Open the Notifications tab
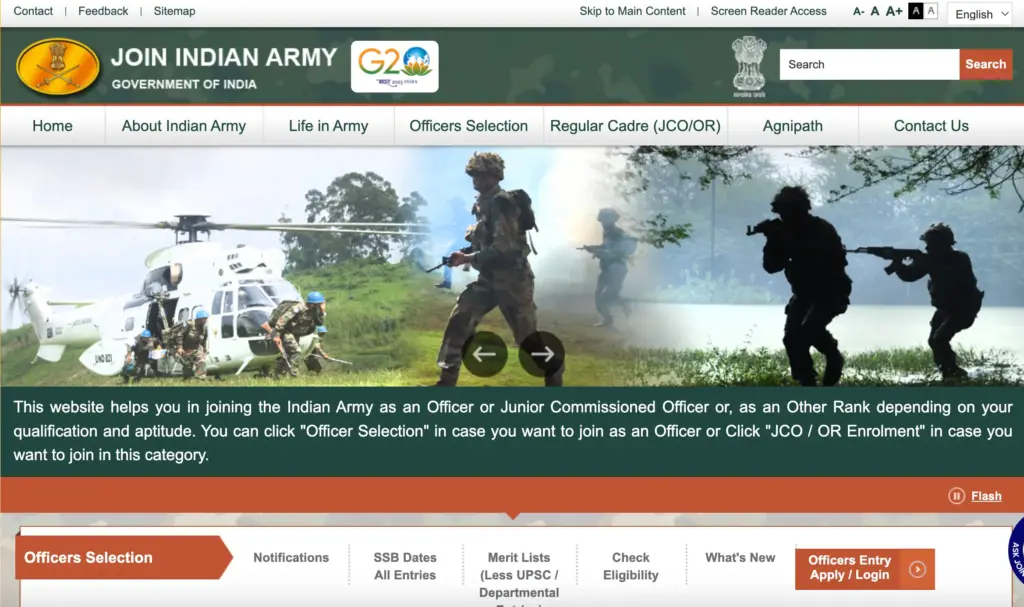 291,557
